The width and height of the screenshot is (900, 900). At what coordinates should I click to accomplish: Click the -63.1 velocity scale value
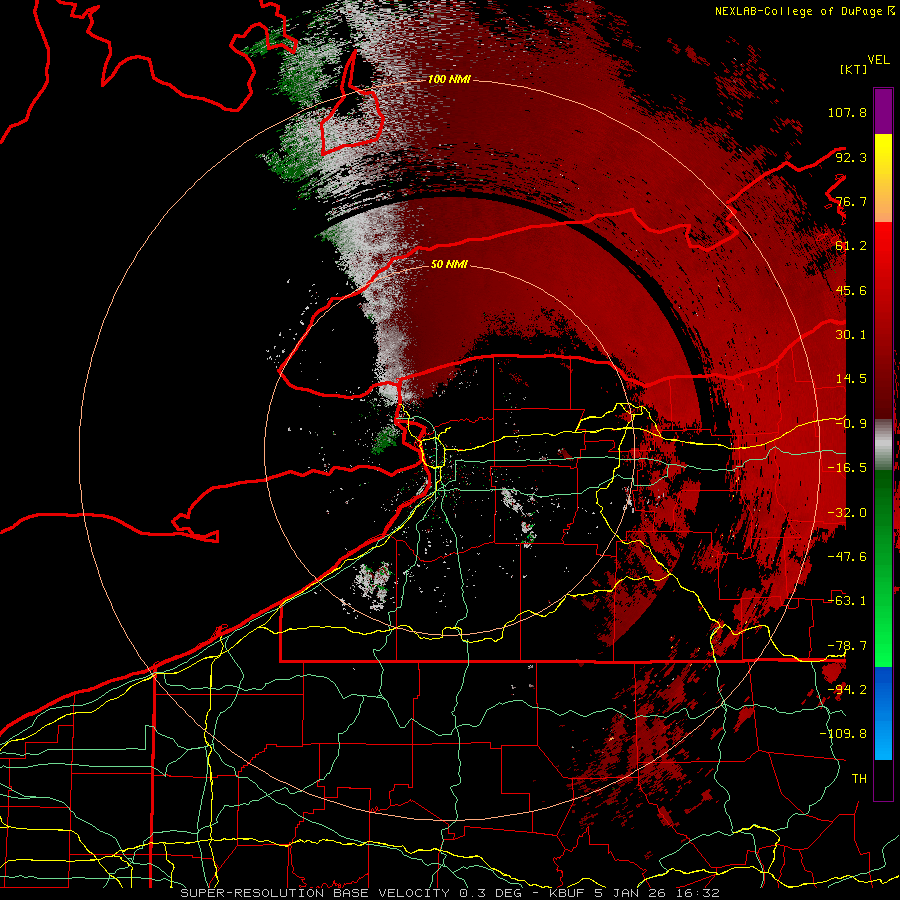tap(847, 601)
